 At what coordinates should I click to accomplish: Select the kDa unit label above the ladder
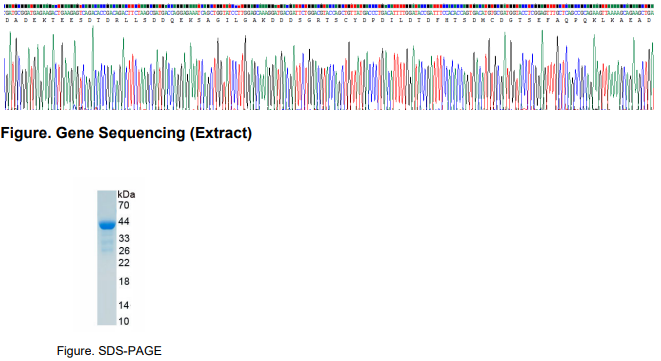coord(126,194)
